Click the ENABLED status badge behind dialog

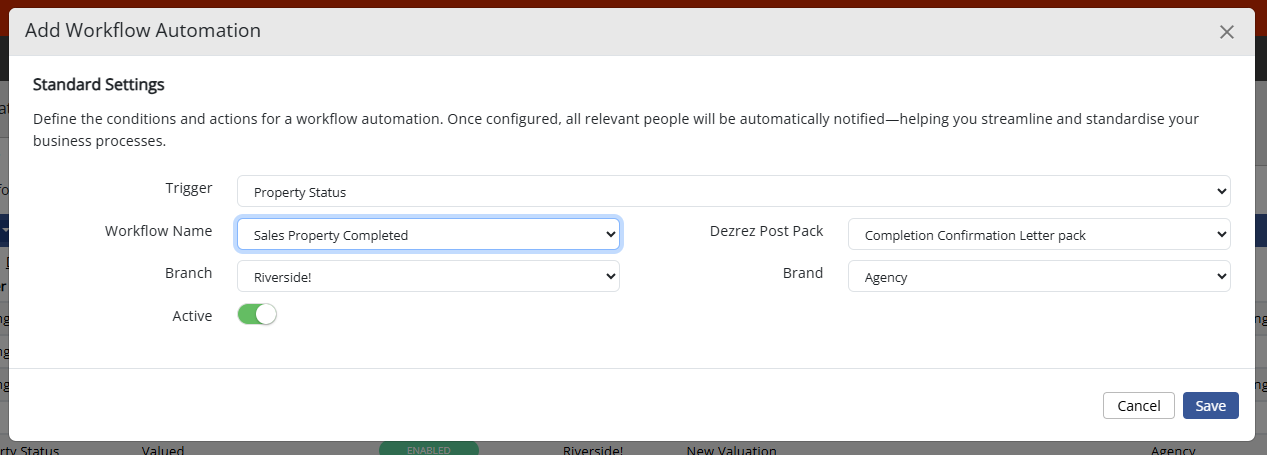[428, 450]
